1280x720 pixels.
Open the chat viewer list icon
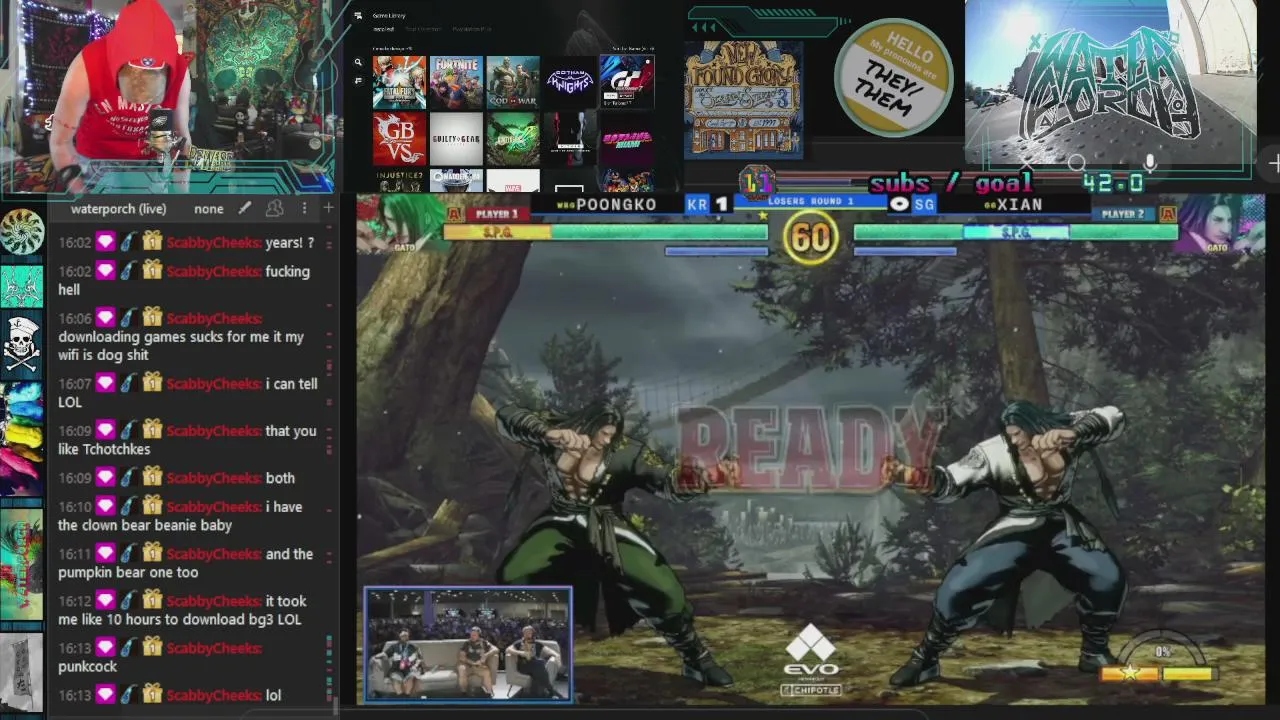(274, 208)
